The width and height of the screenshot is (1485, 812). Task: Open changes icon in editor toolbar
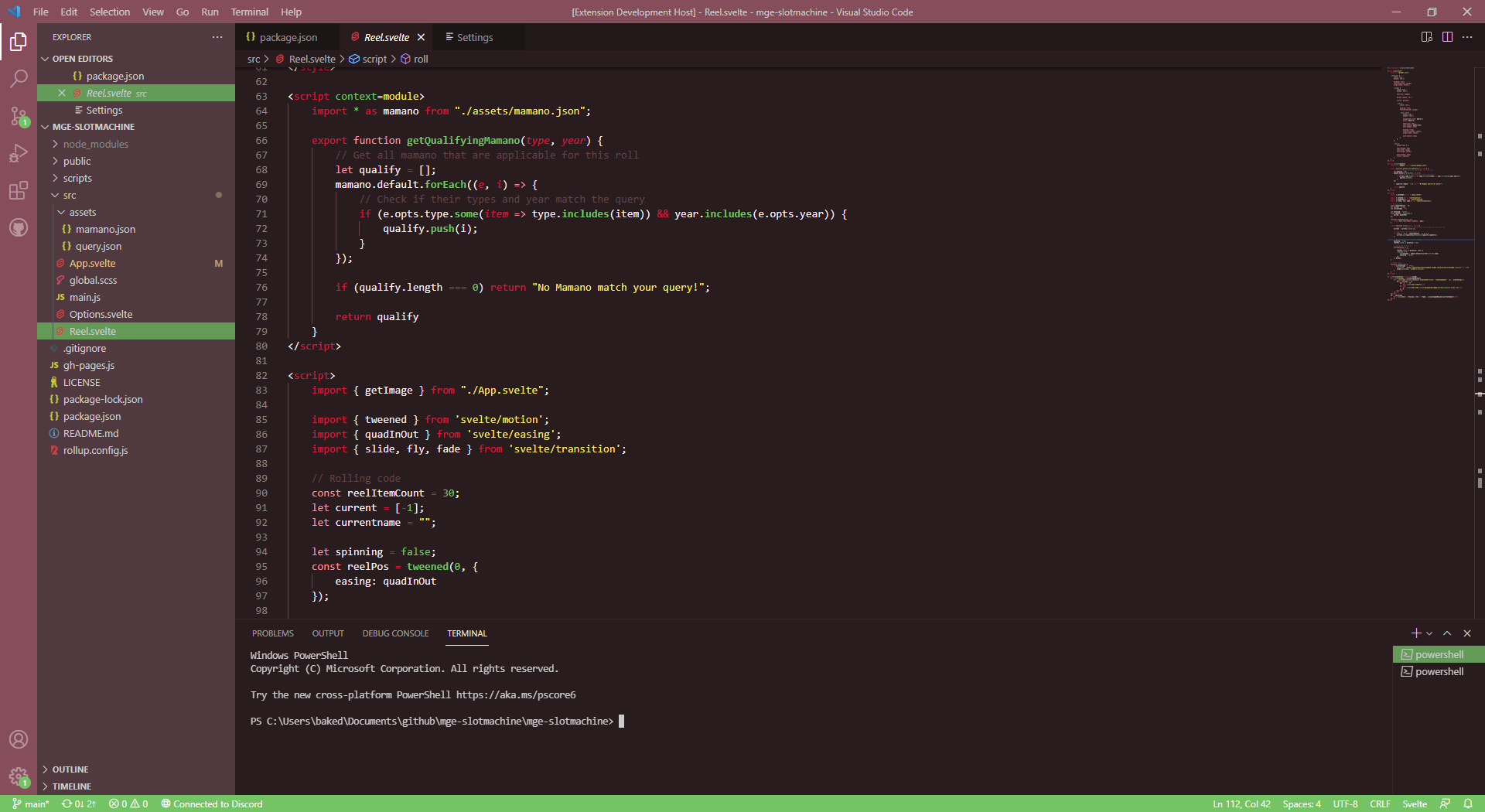click(x=1426, y=37)
